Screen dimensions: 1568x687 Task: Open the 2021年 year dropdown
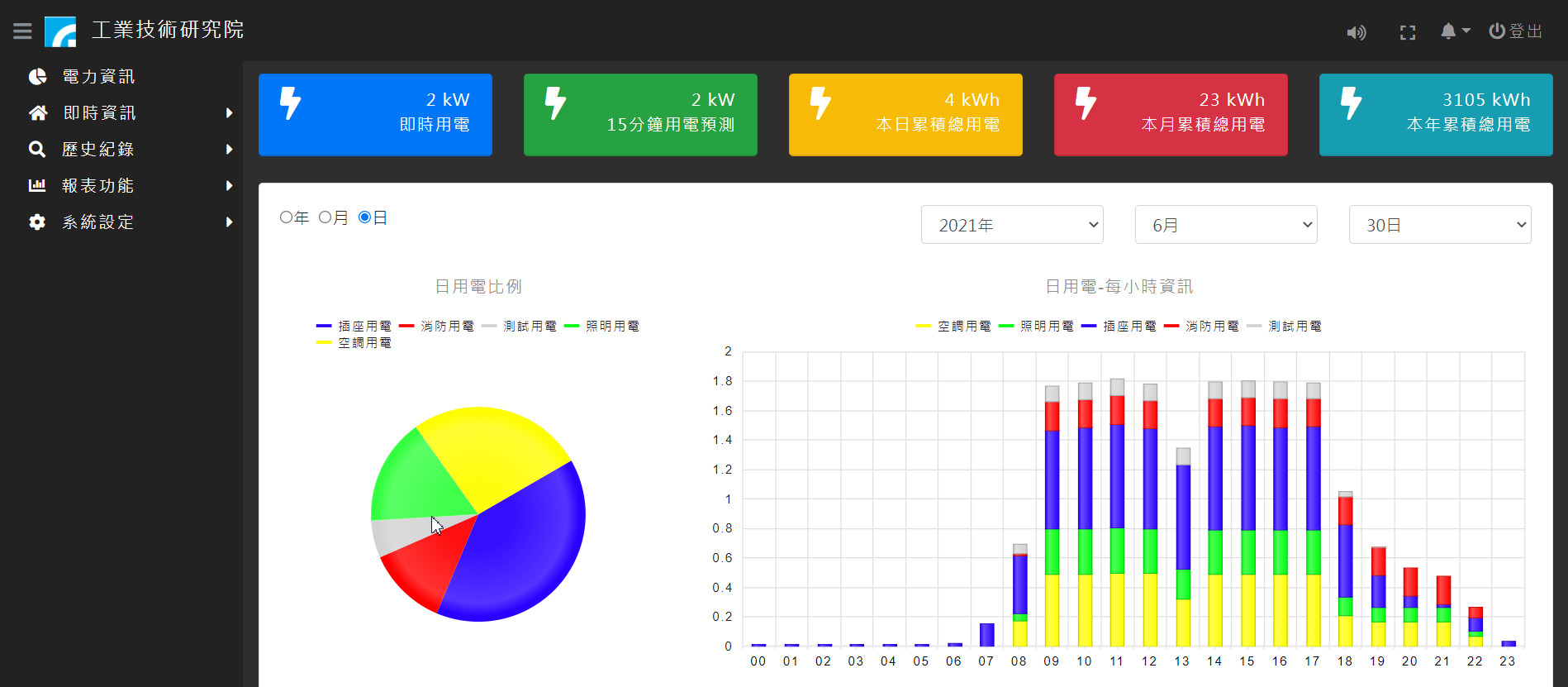point(1011,225)
